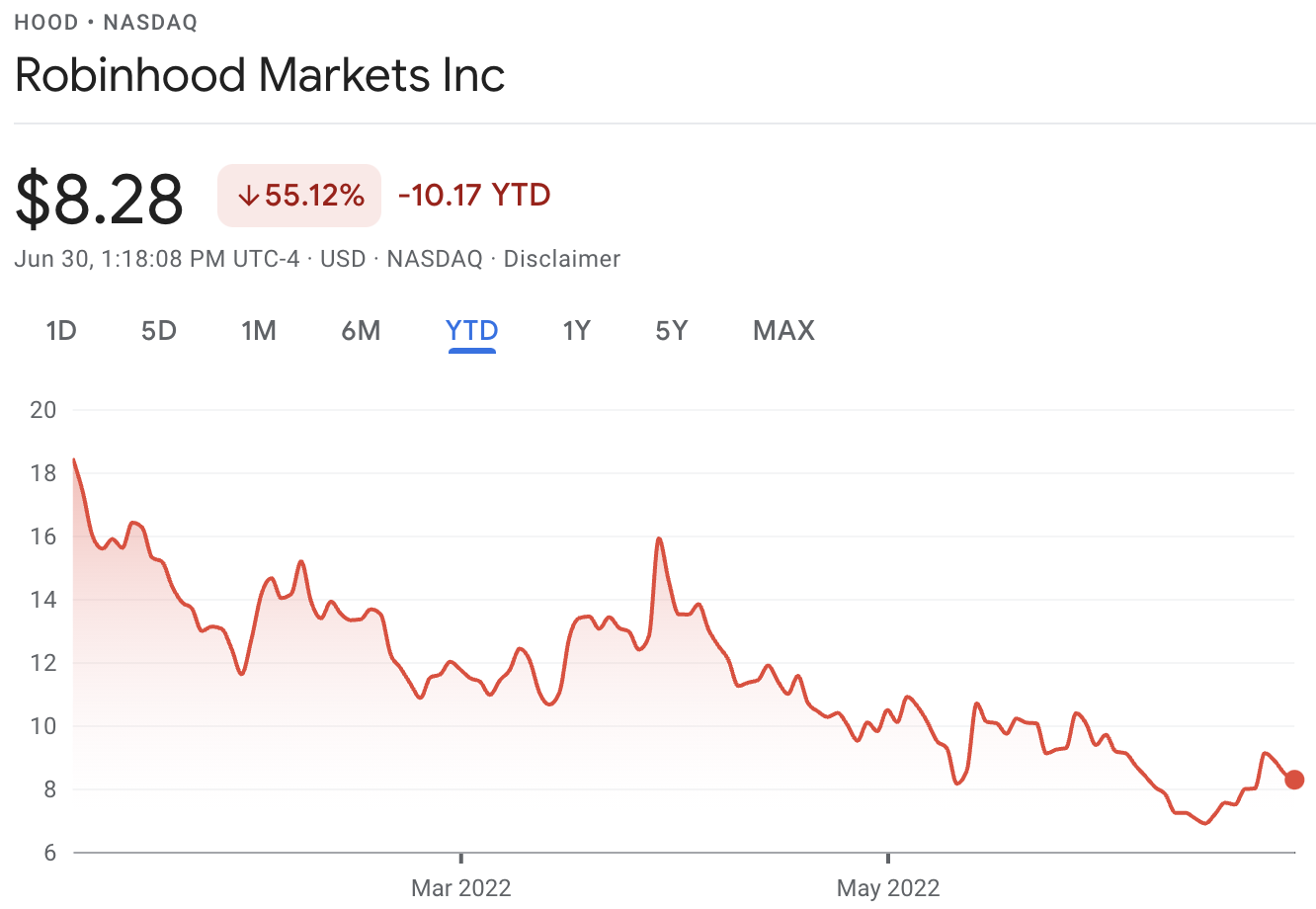The height and width of the screenshot is (909, 1316).
Task: Click the 6 y-axis label
Action: pyautogui.click(x=49, y=853)
